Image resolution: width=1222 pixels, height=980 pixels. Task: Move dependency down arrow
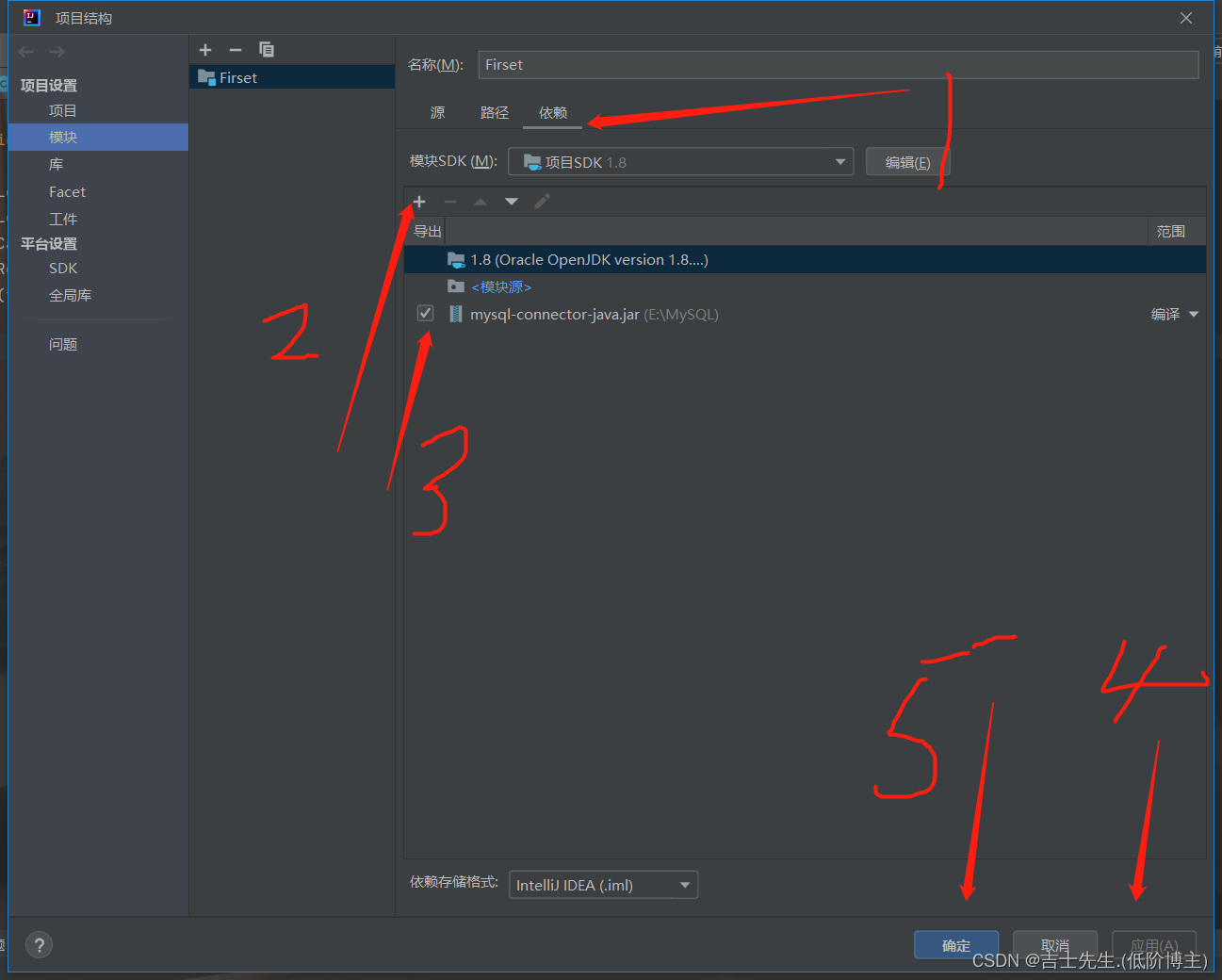[x=512, y=202]
